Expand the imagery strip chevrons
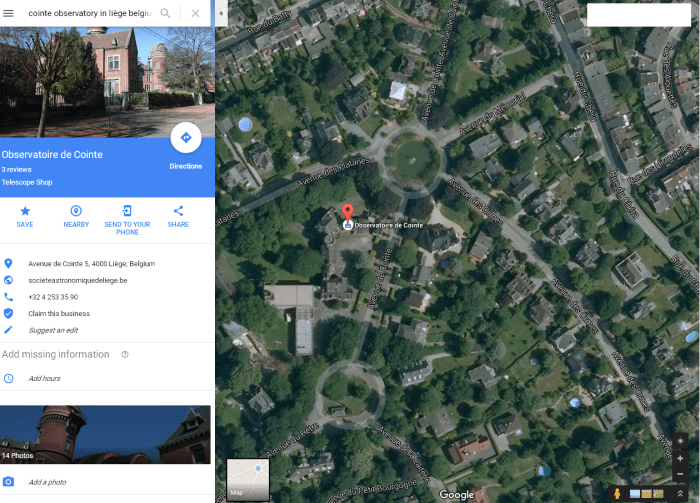The width and height of the screenshot is (700, 503). click(680, 493)
